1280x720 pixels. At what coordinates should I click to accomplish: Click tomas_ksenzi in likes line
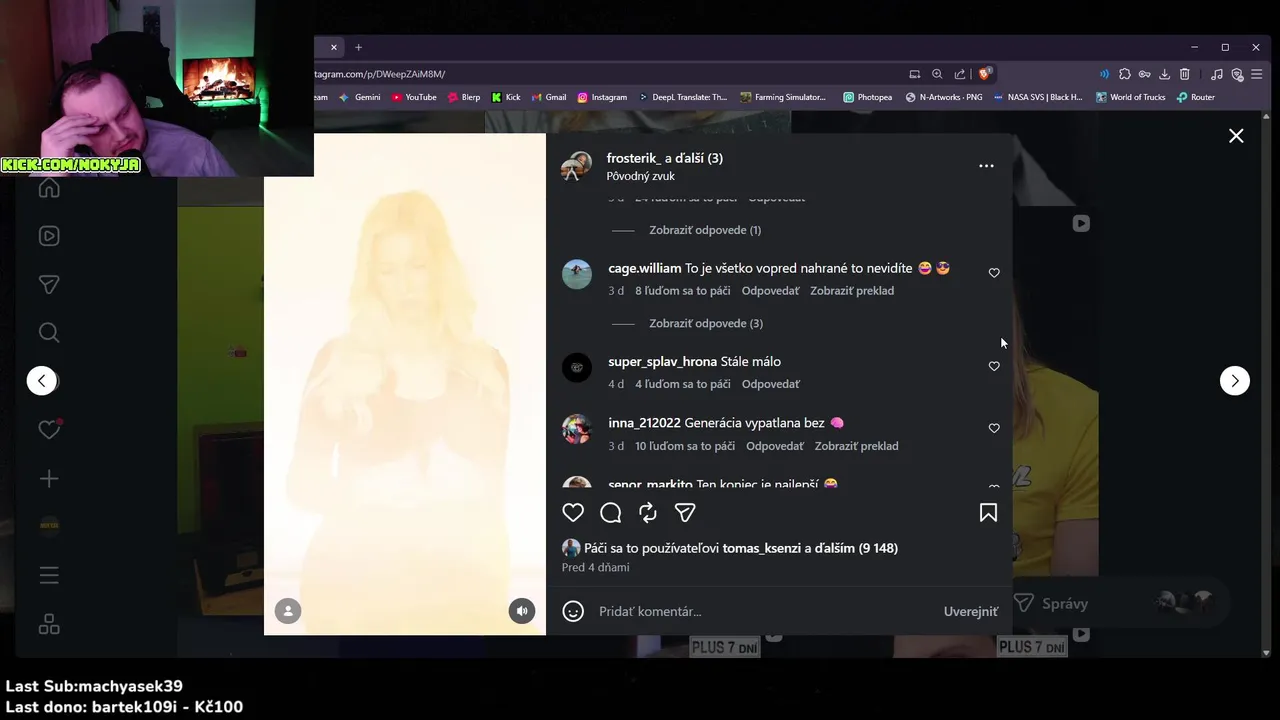tap(761, 548)
